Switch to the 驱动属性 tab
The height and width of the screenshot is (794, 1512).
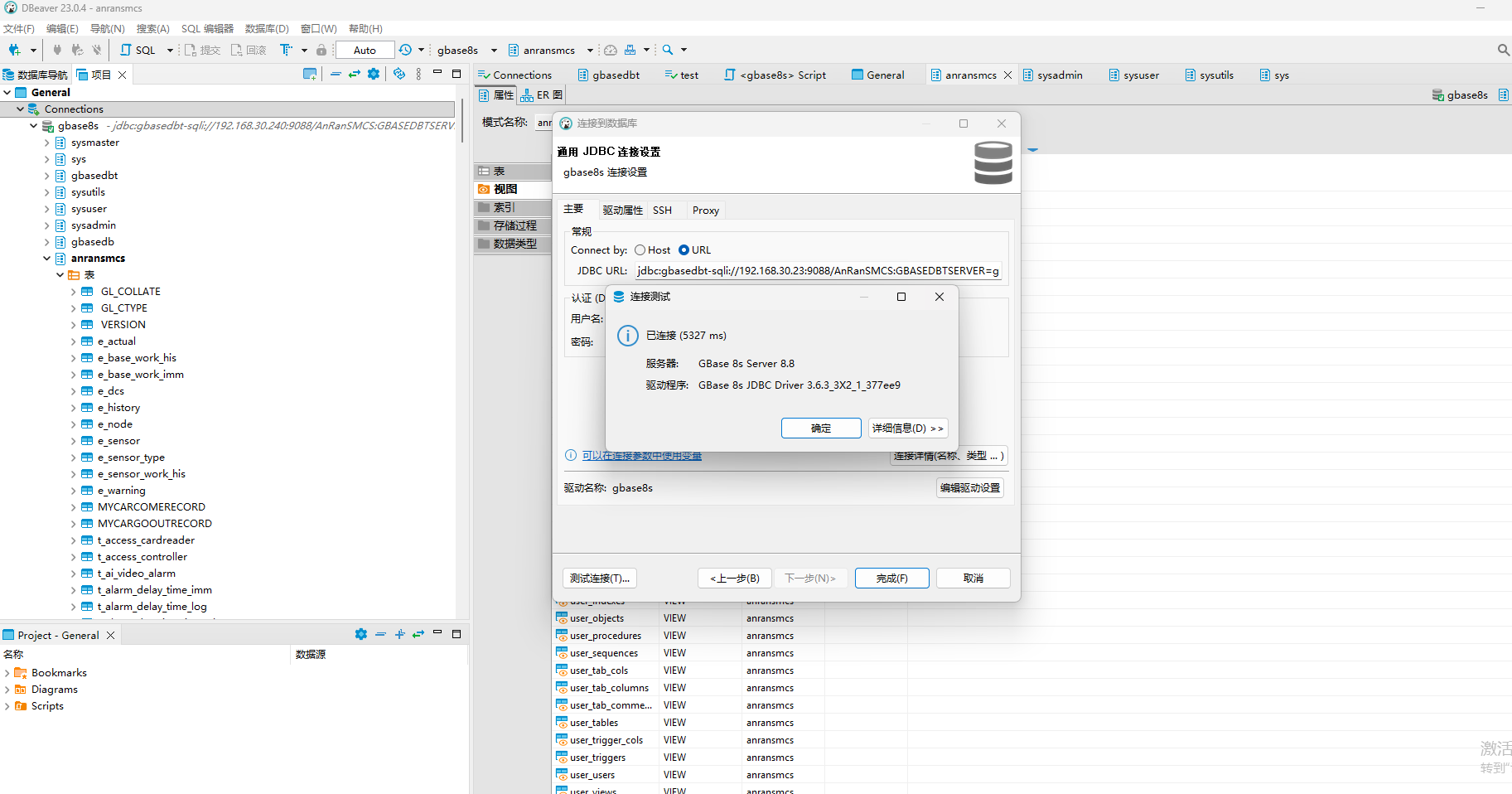click(x=622, y=211)
